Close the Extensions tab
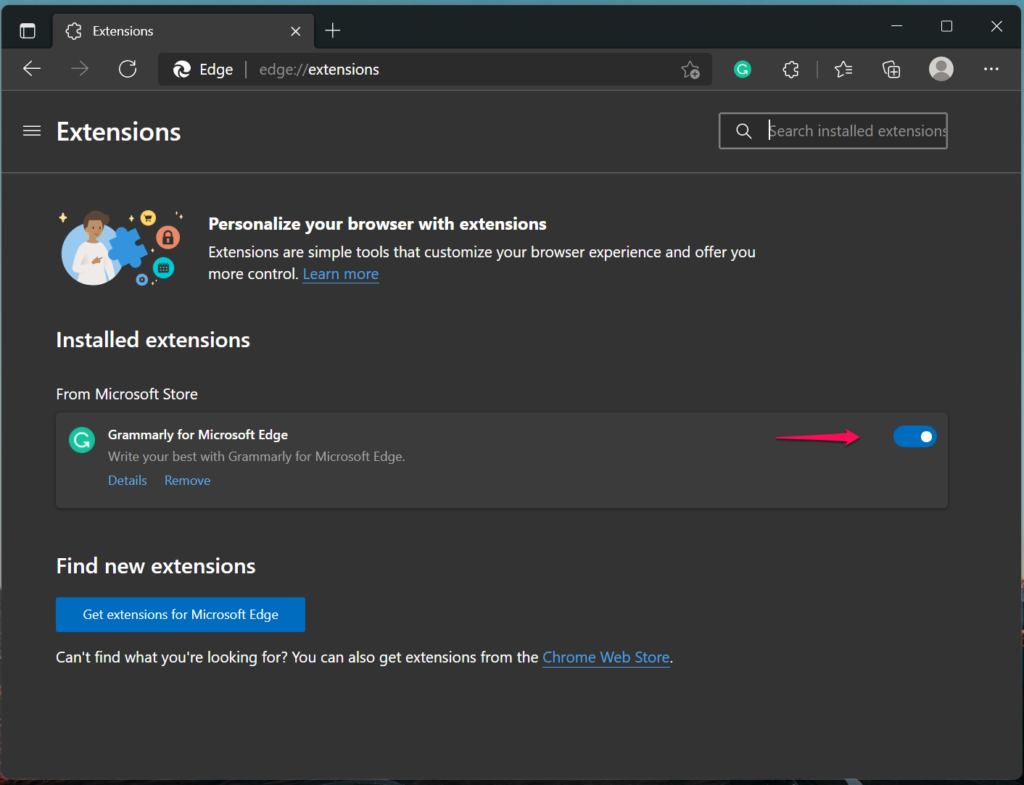Screen dimensions: 1024x785 click(295, 31)
